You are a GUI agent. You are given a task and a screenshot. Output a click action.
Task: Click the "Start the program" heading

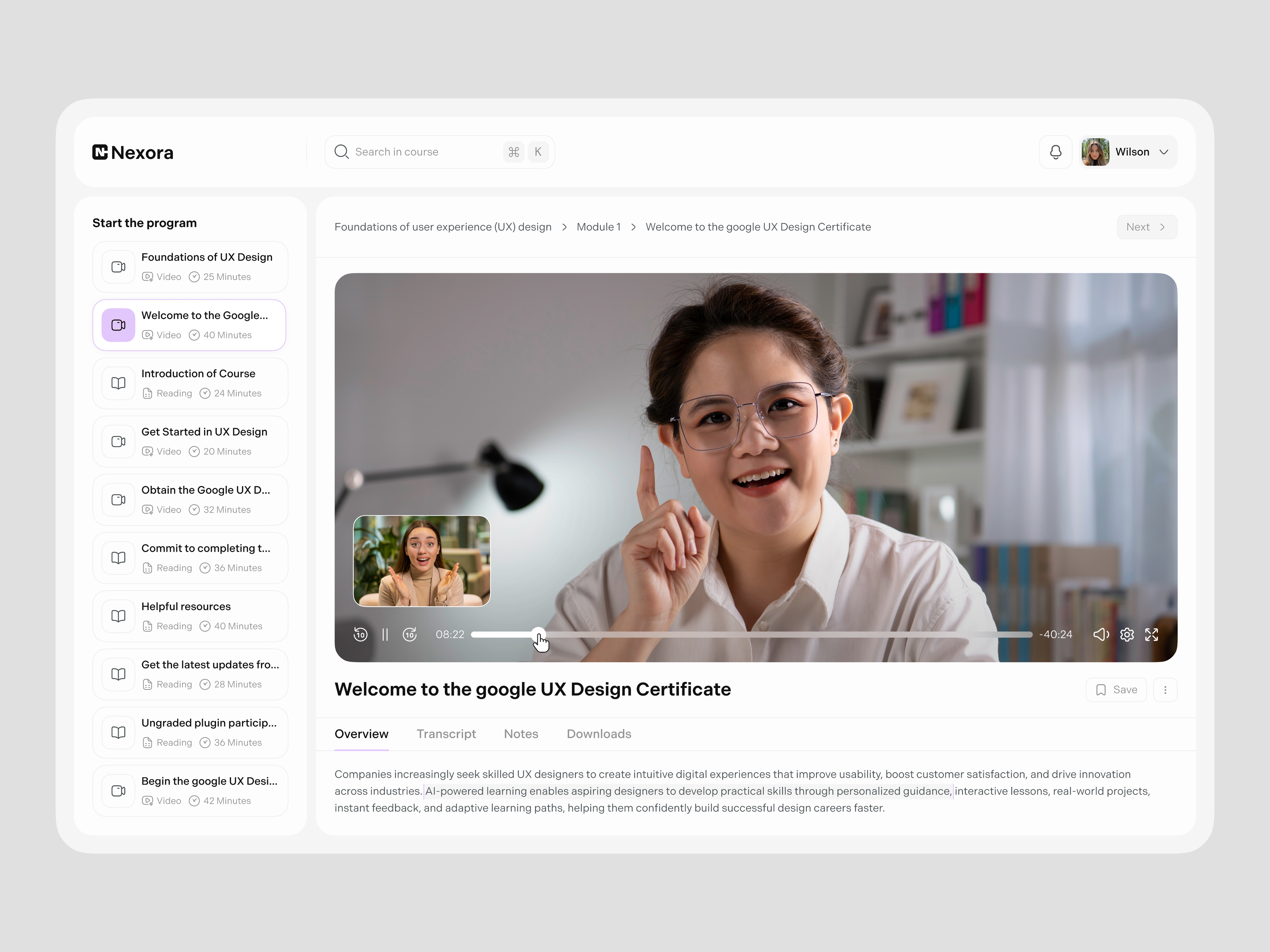145,223
